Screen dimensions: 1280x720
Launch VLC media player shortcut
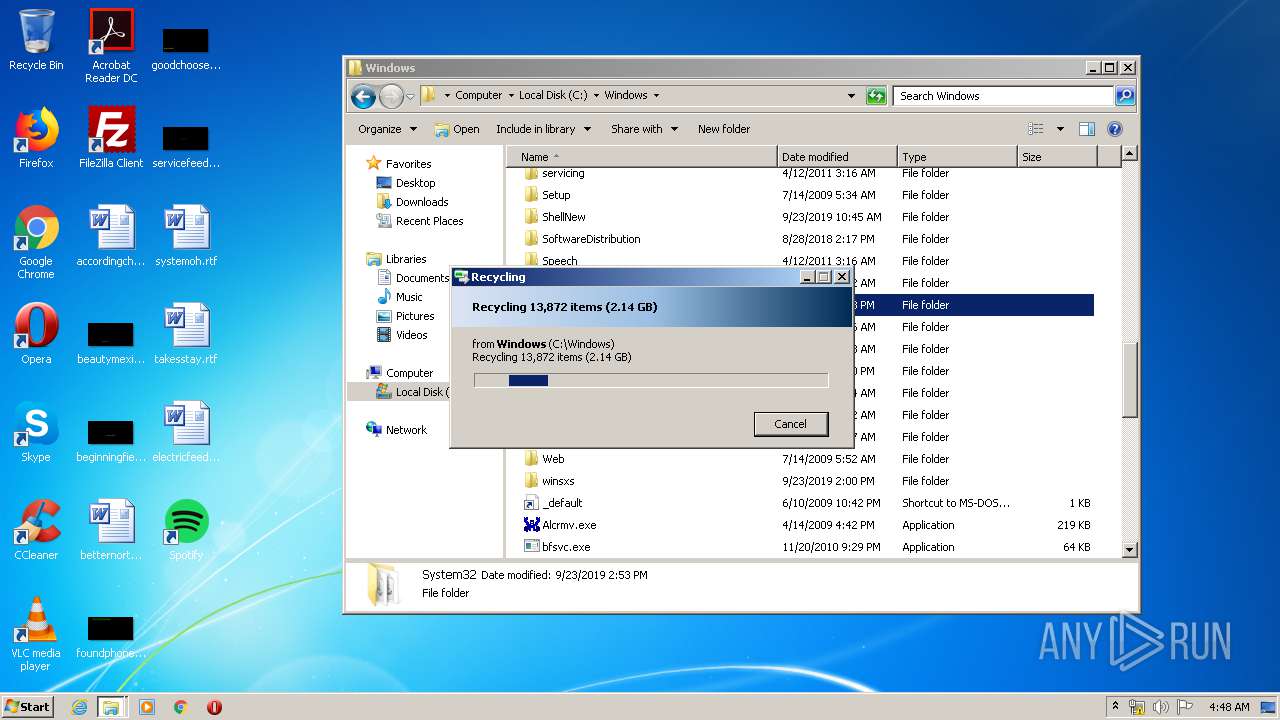click(x=36, y=634)
